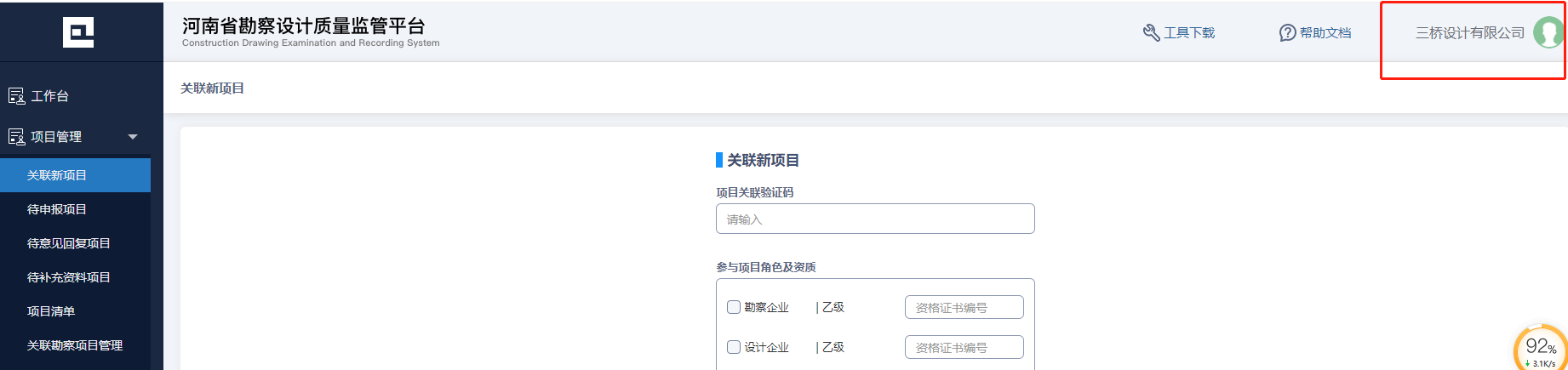Click the 工具下载 wrench icon
Image resolution: width=1568 pixels, height=370 pixels.
[1151, 33]
